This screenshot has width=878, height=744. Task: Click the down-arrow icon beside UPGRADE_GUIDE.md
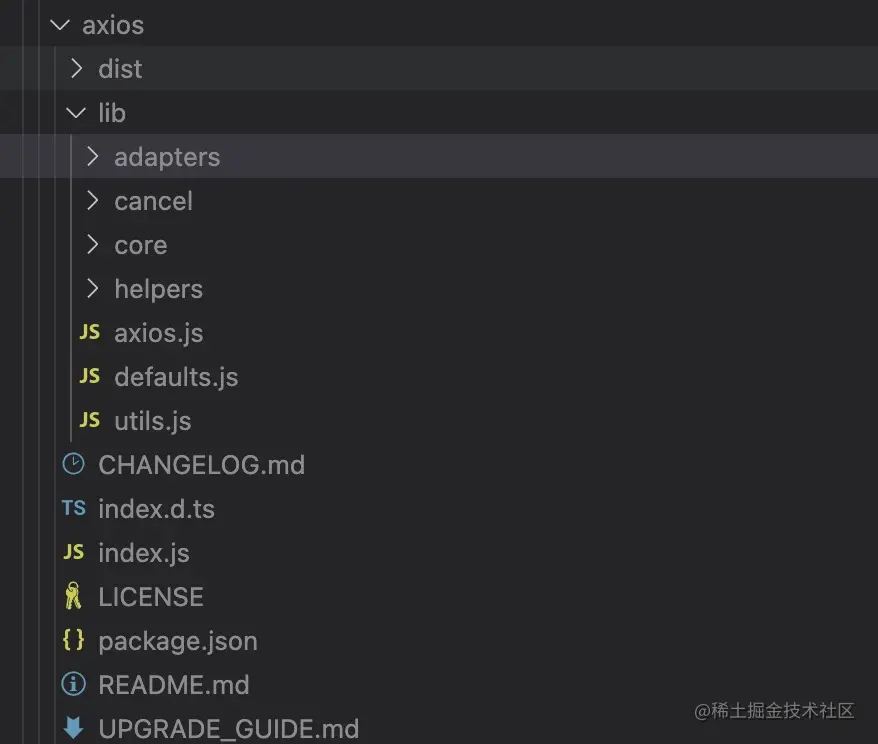[73, 728]
